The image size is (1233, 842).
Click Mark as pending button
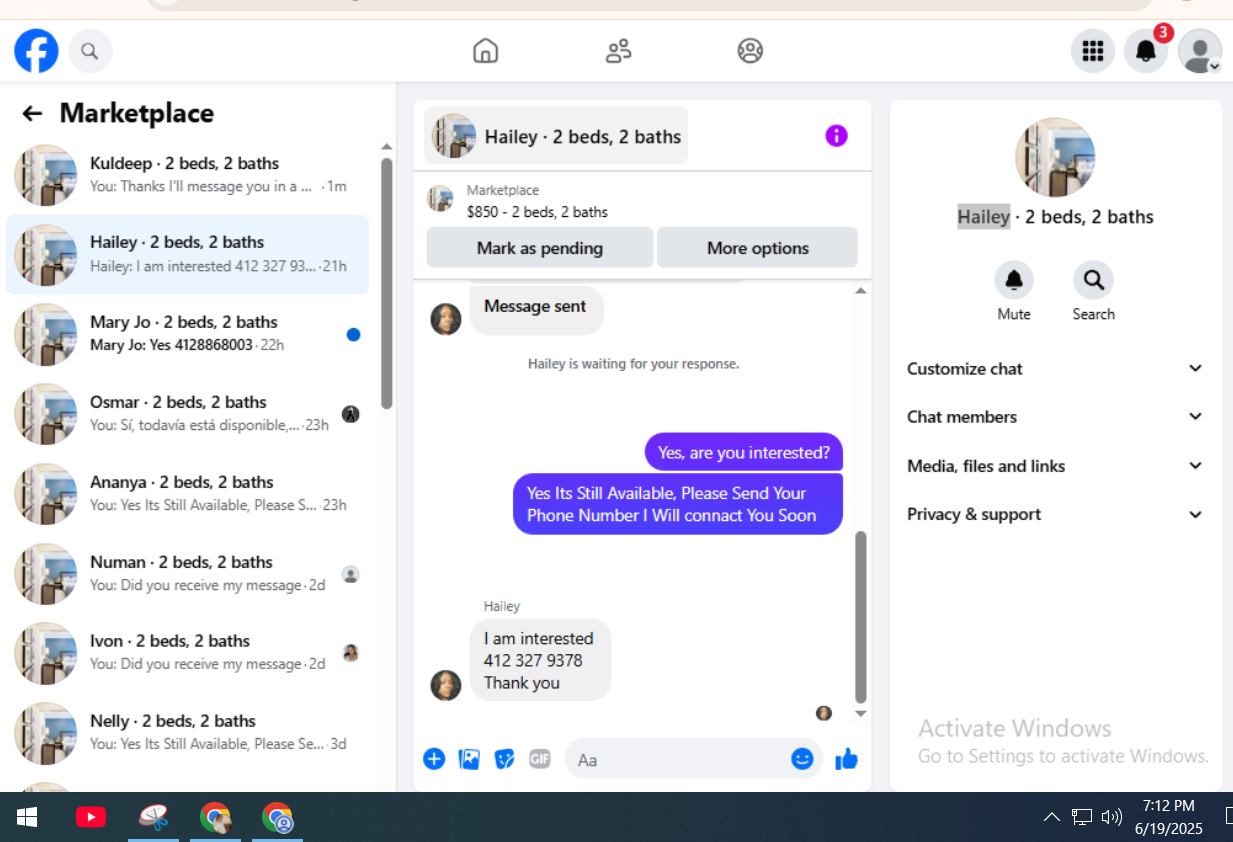[x=540, y=248]
